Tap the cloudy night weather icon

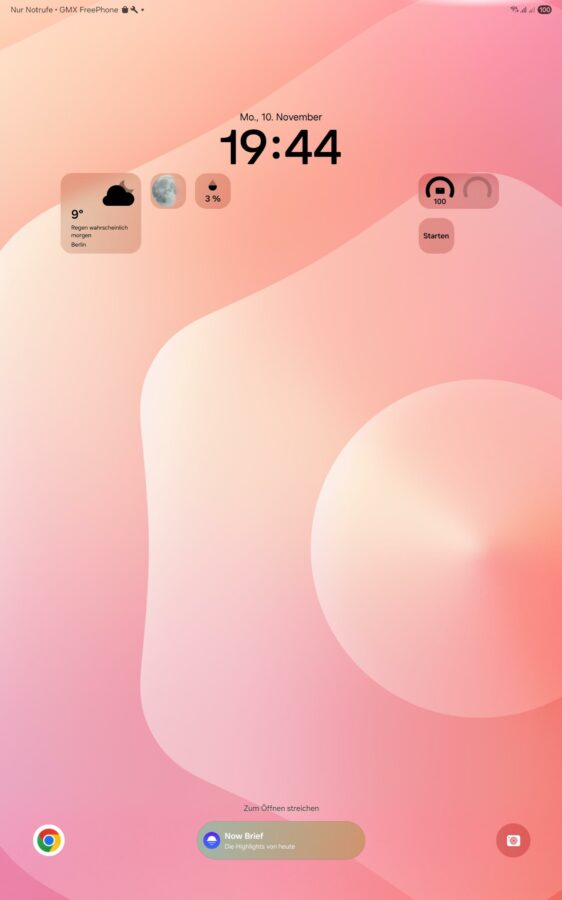point(119,194)
